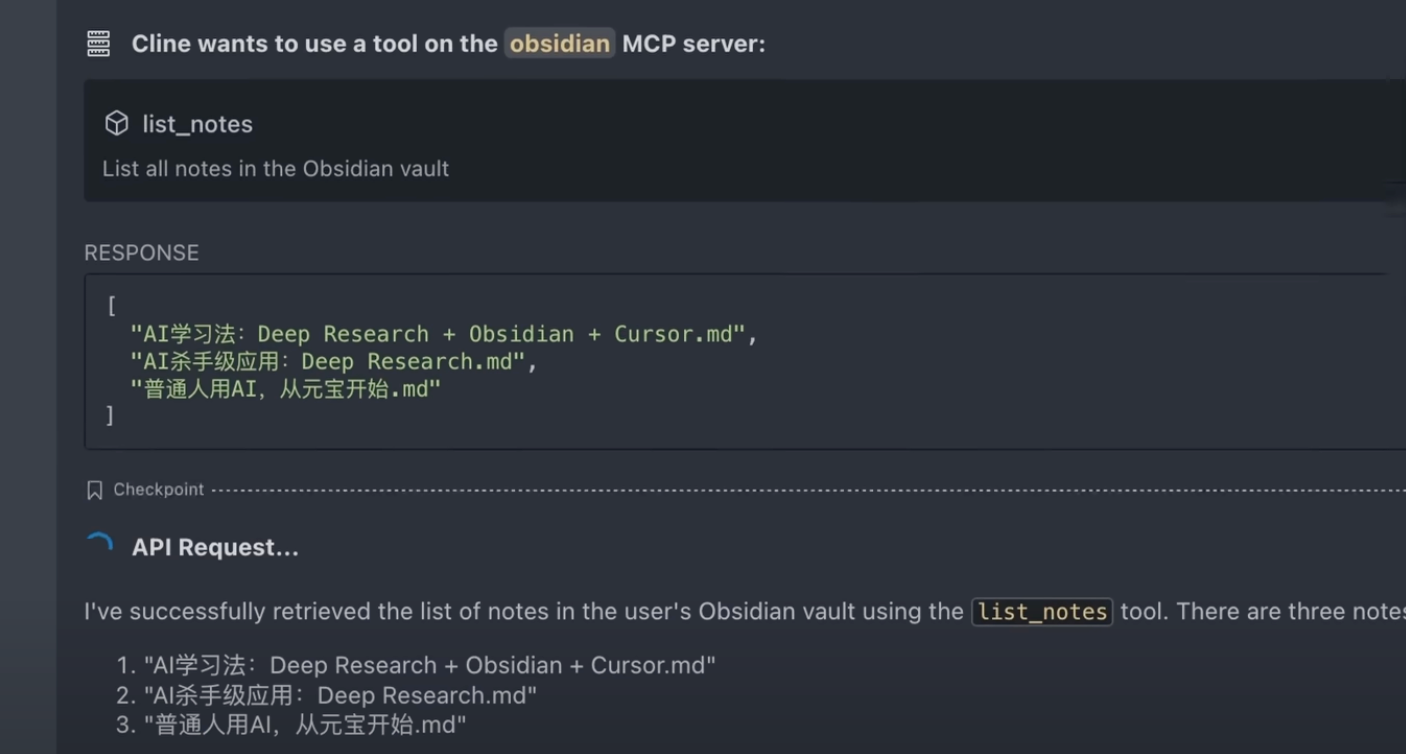Click the tool description "List all notes" text
The image size is (1406, 754).
tap(275, 169)
